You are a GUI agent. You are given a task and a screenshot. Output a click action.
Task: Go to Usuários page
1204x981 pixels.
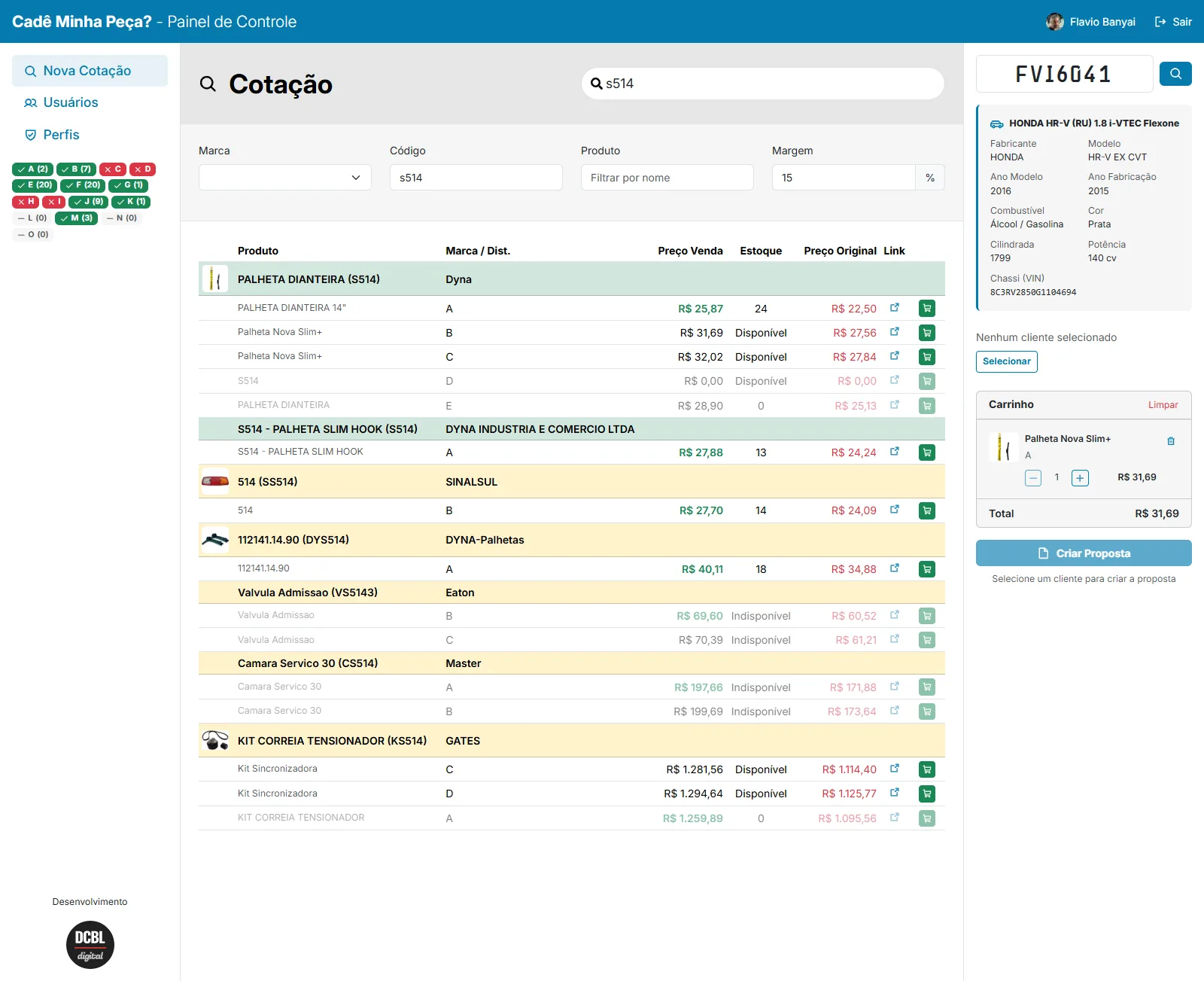[90, 102]
